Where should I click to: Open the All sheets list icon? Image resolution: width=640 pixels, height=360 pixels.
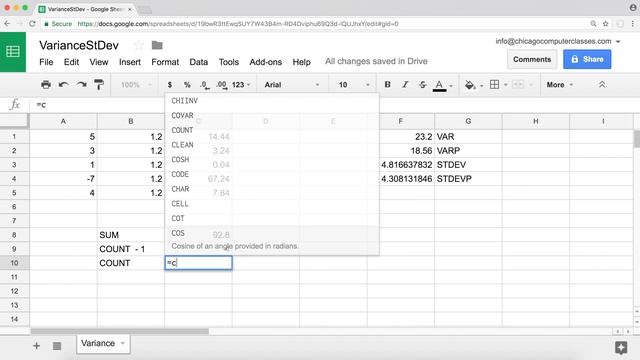coord(57,346)
